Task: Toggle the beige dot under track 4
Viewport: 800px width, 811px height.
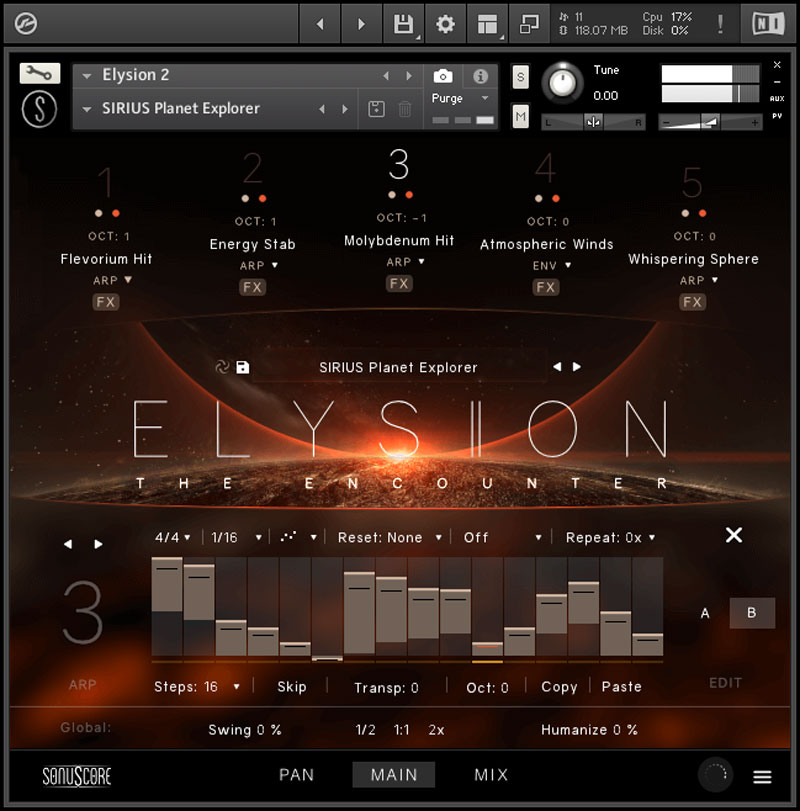Action: pyautogui.click(x=538, y=199)
